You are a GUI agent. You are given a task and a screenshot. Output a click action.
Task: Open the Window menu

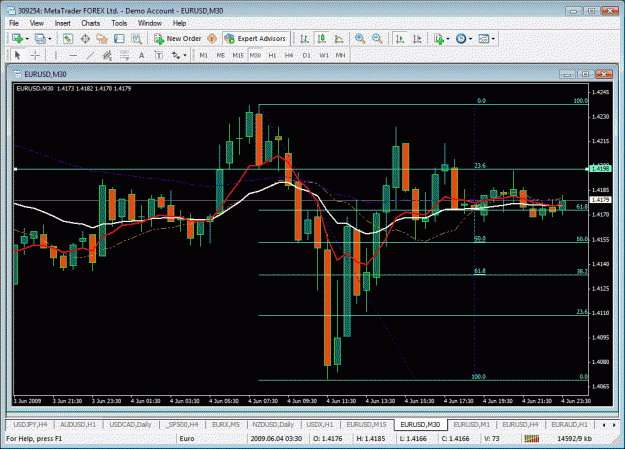point(150,23)
